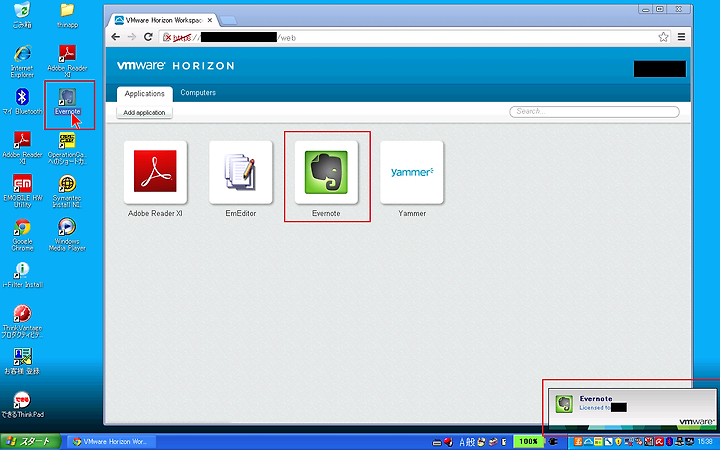The width and height of the screenshot is (720, 450).
Task: Click into the Search field
Action: tap(594, 112)
